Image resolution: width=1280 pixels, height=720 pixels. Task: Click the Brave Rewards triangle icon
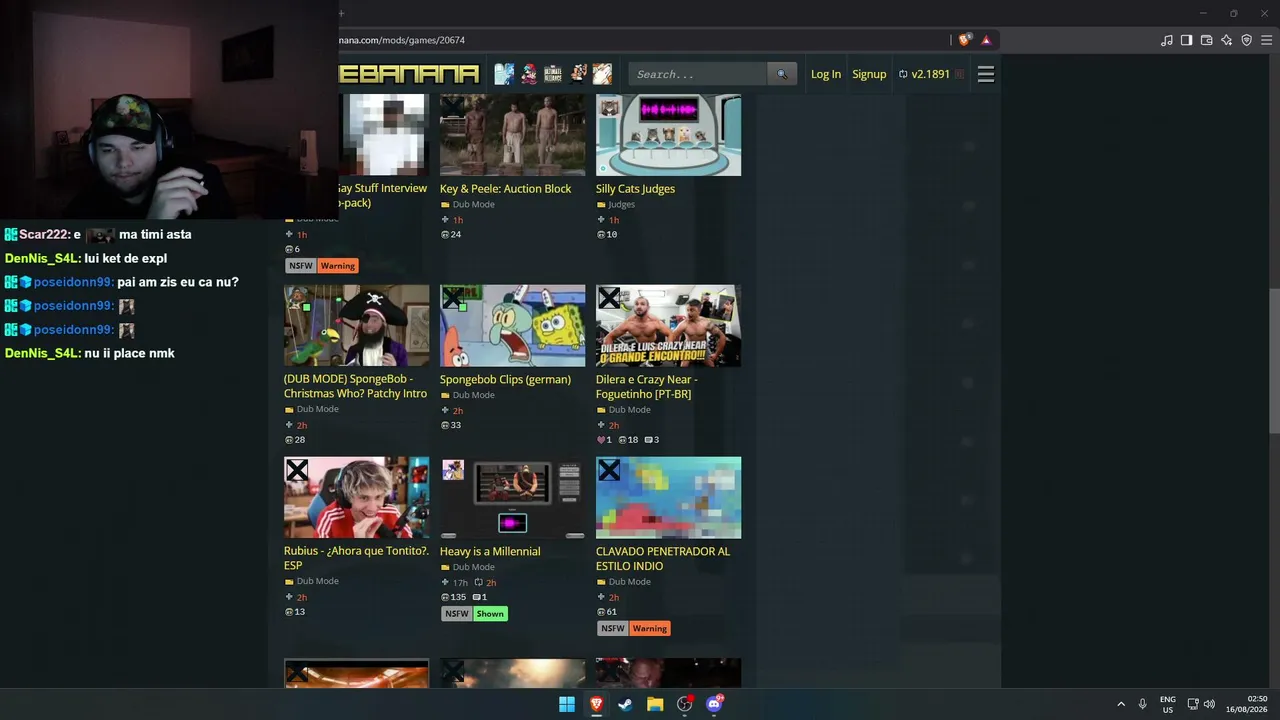(986, 40)
